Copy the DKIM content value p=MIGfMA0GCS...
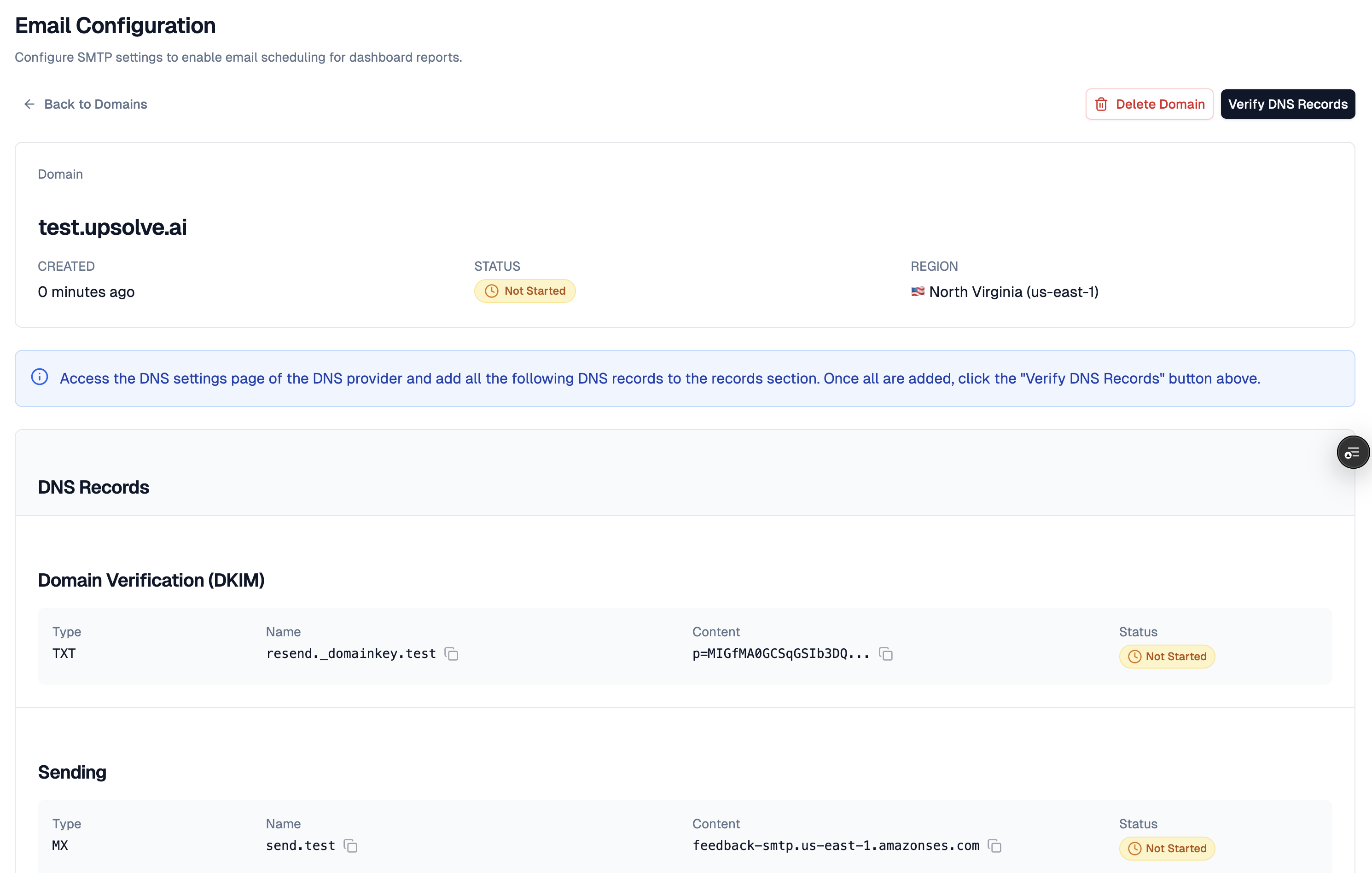This screenshot has height=873, width=1372. click(885, 654)
